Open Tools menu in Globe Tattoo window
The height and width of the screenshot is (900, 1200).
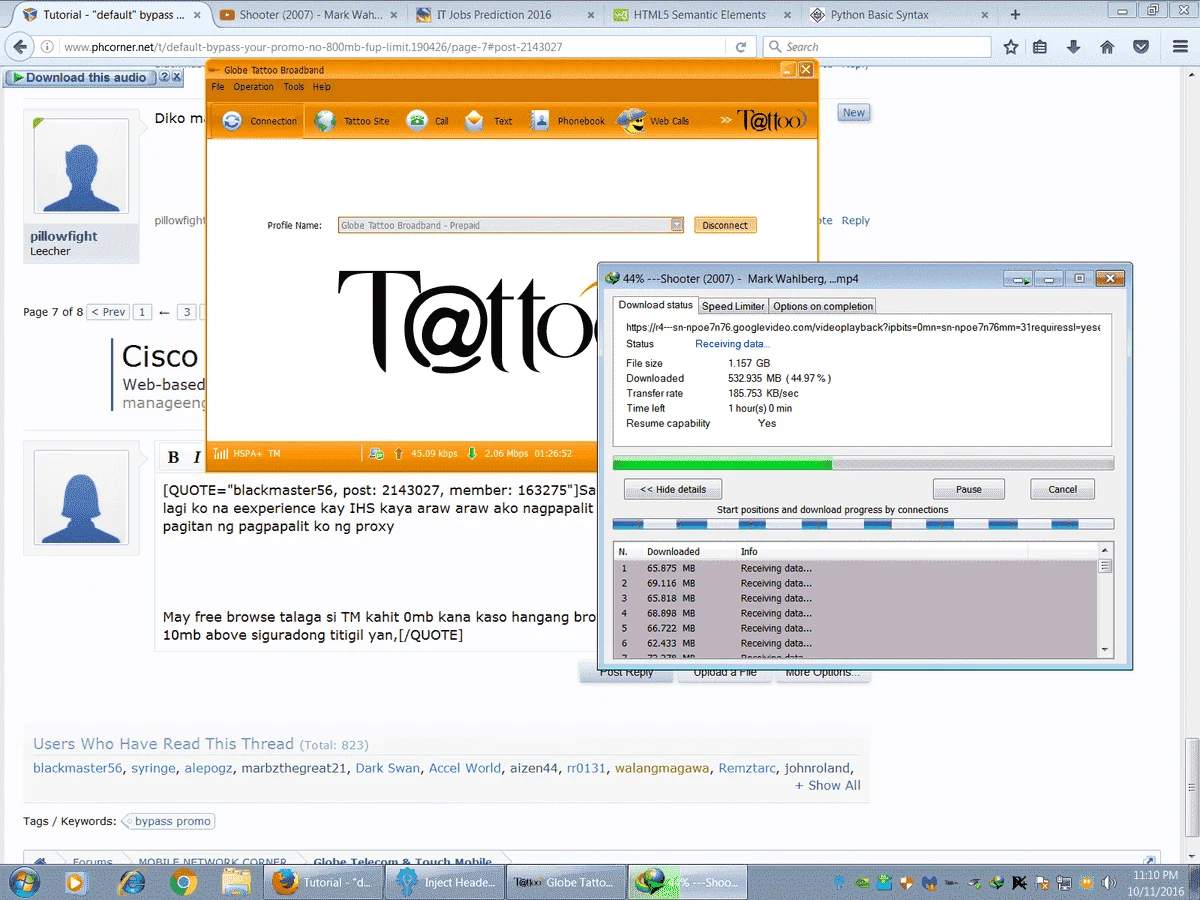tap(293, 87)
